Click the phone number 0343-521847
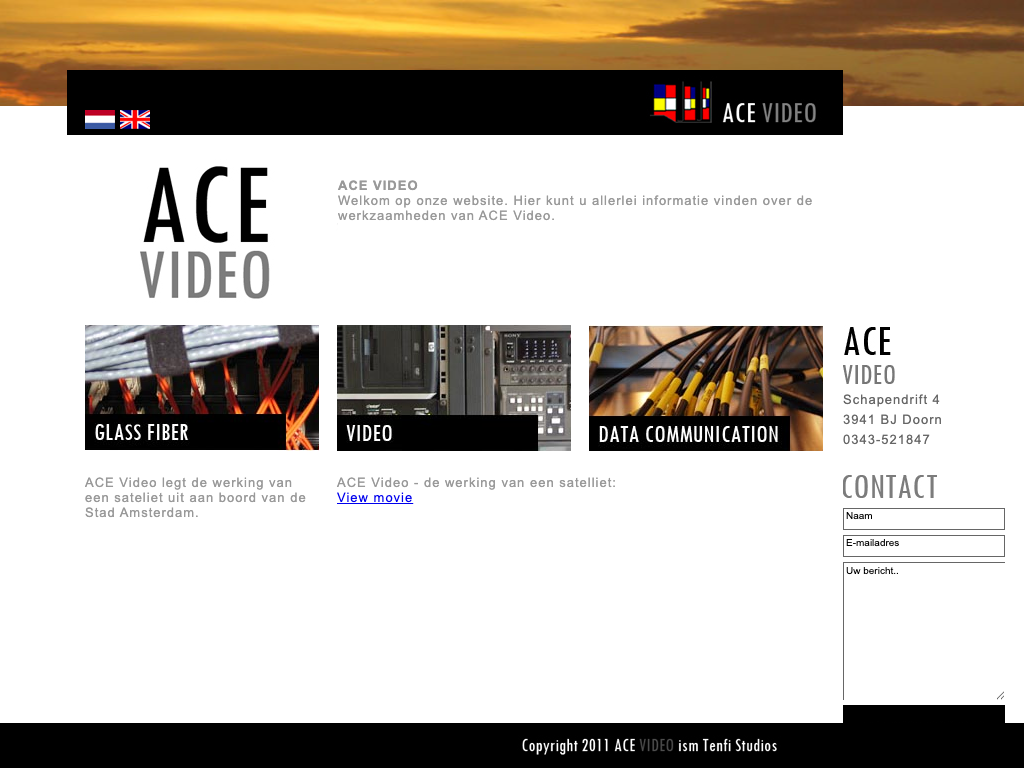Viewport: 1024px width, 768px height. (x=886, y=440)
